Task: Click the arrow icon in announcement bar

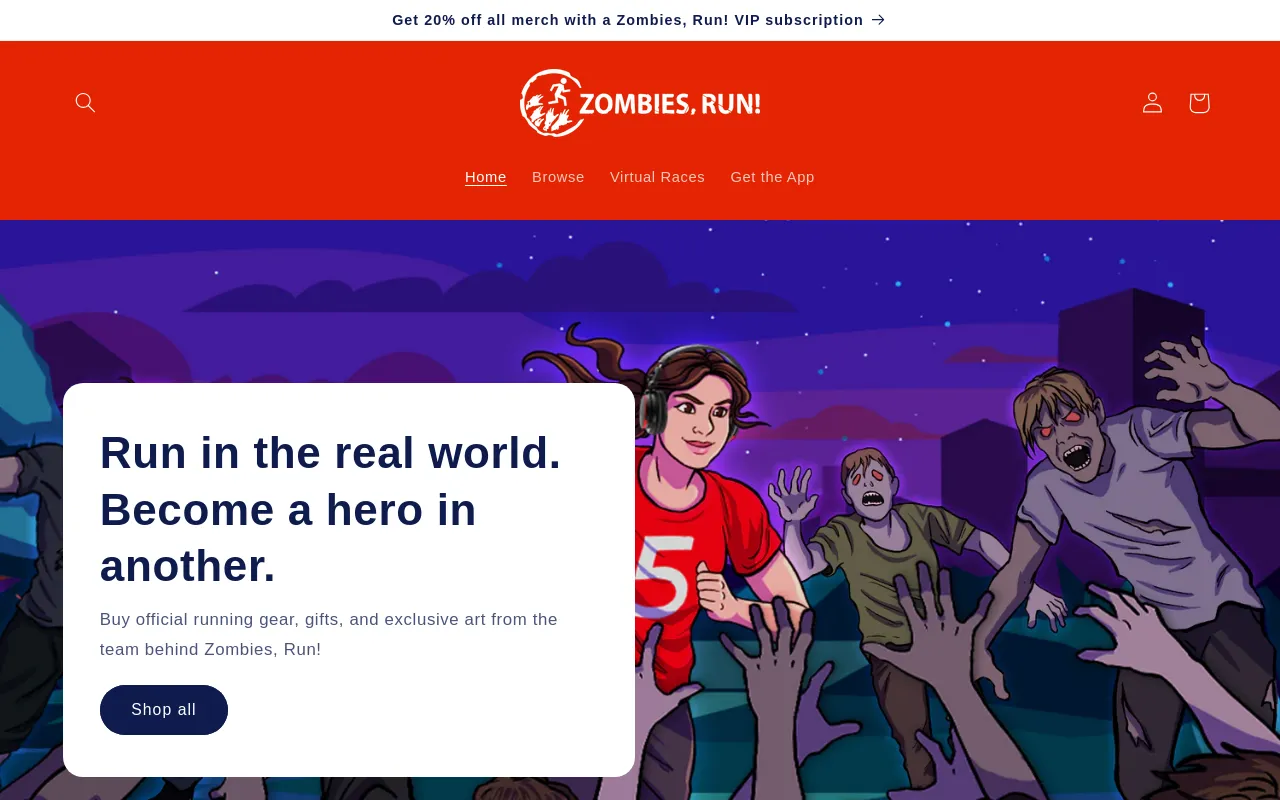Action: [x=878, y=20]
